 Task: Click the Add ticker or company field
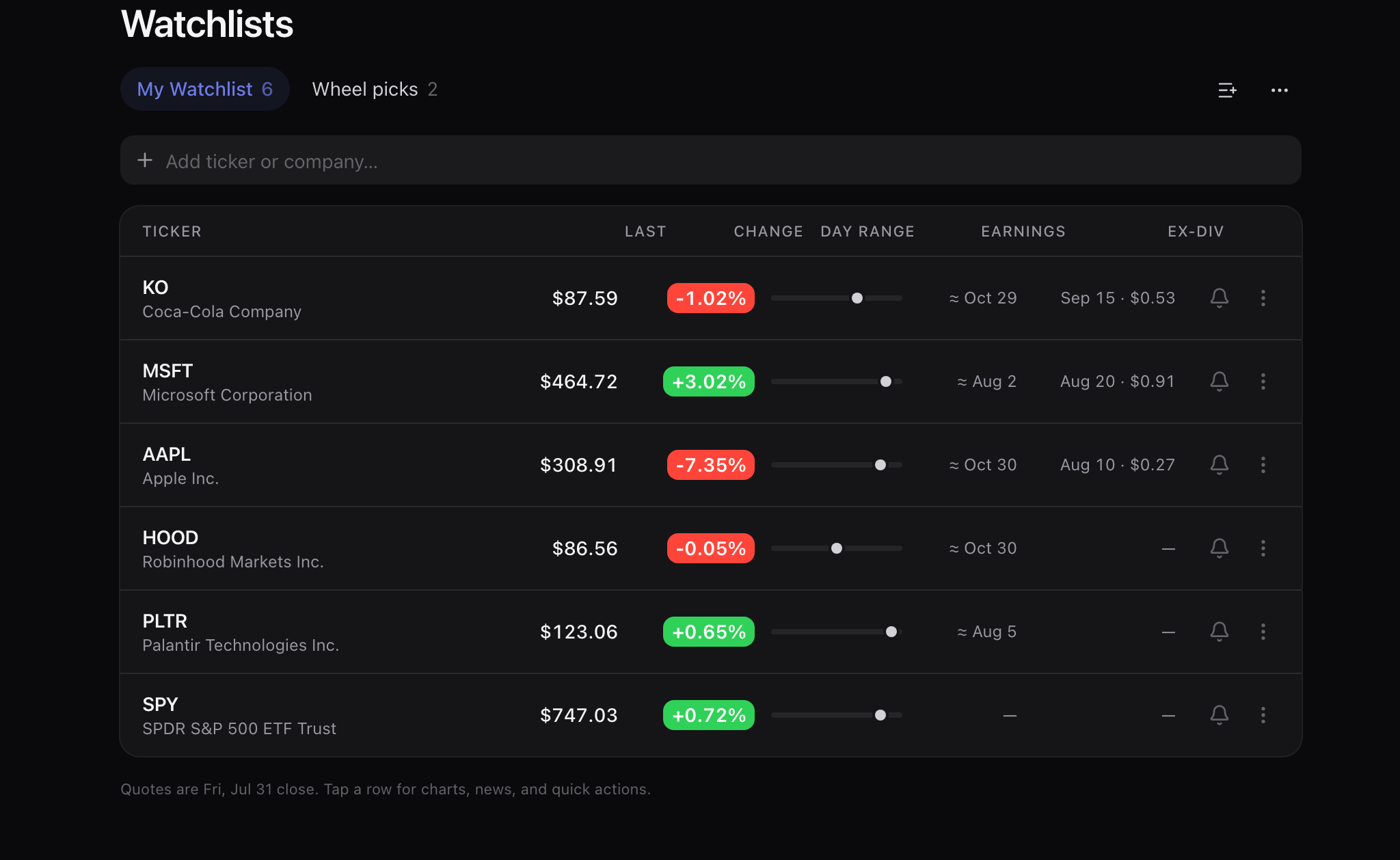711,160
